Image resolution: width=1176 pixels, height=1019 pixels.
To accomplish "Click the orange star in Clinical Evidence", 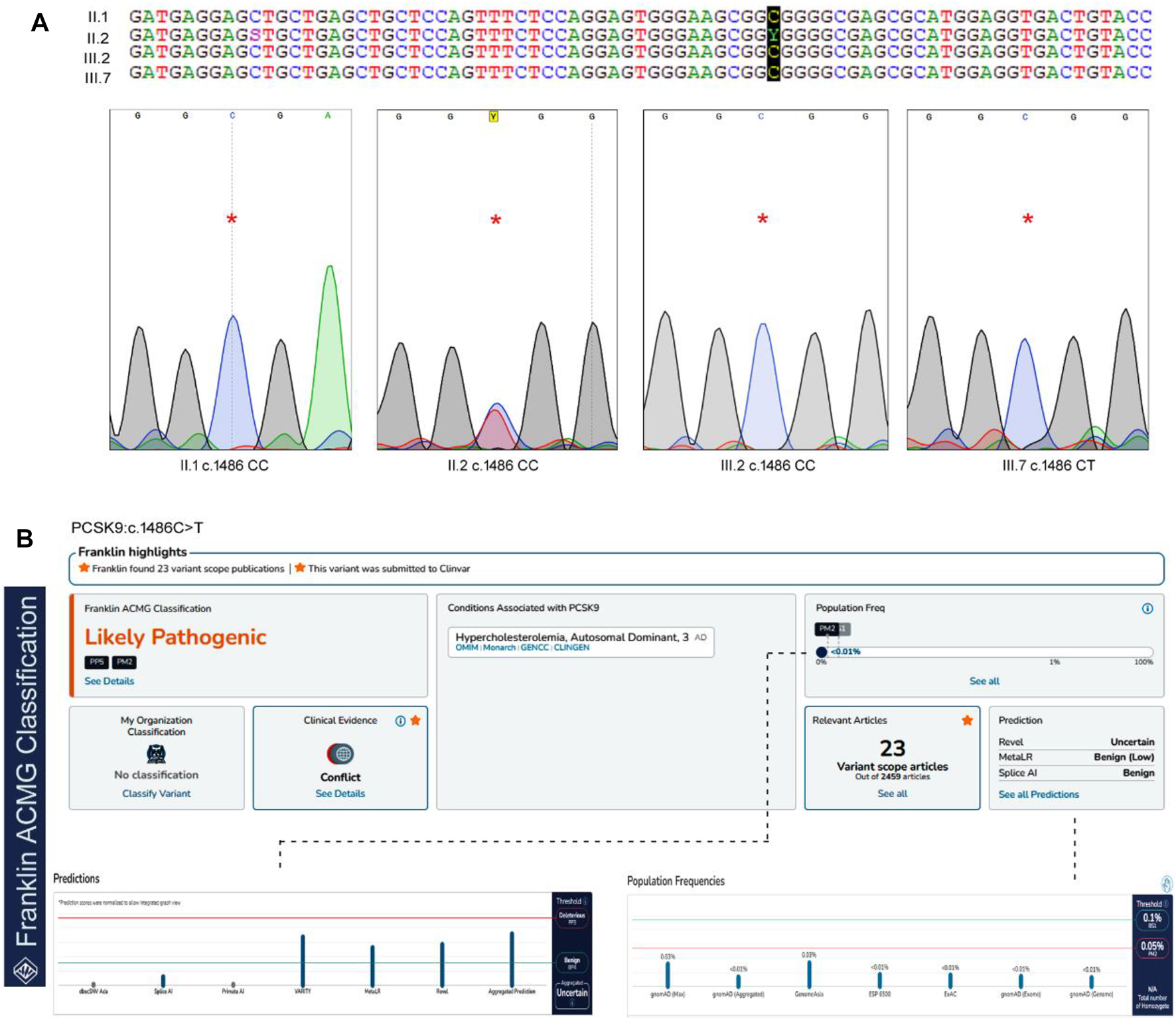I will [x=415, y=720].
